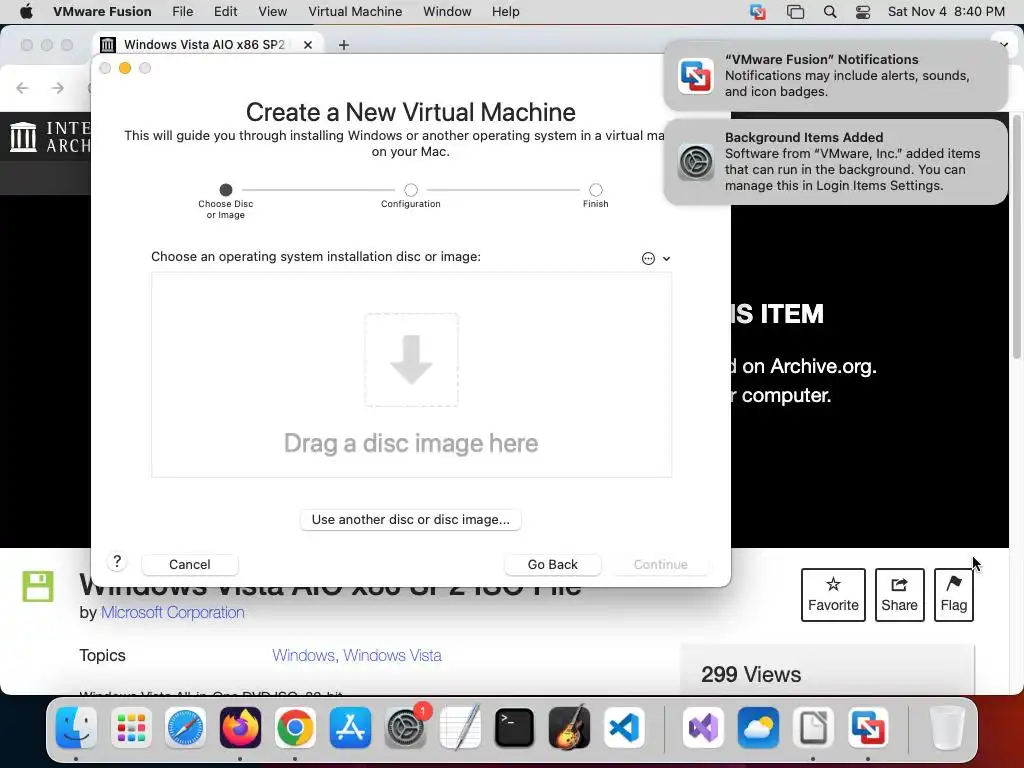Image resolution: width=1024 pixels, height=768 pixels.
Task: Open the File menu
Action: [182, 12]
